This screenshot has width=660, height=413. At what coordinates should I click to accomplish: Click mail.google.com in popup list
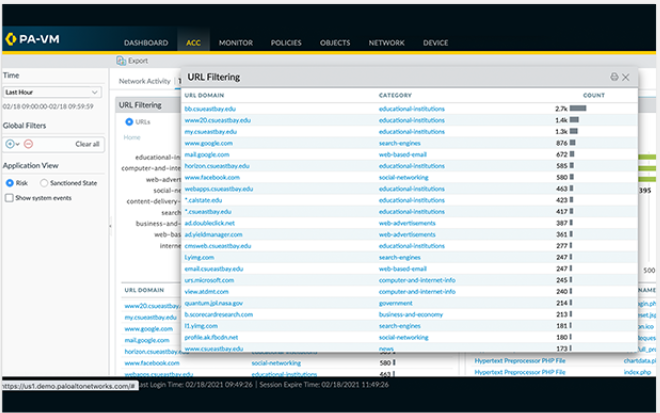[207, 155]
